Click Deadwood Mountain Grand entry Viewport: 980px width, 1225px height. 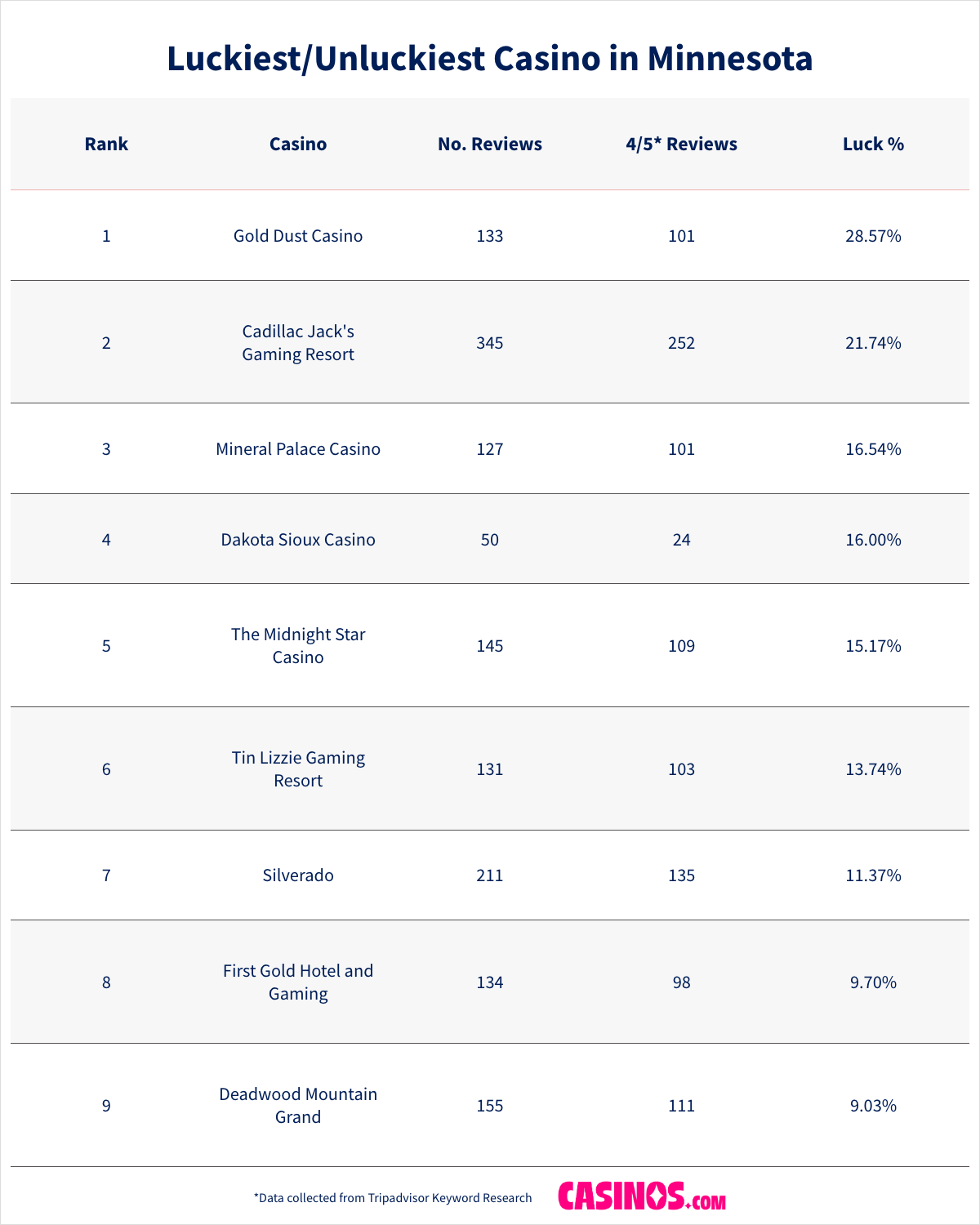click(298, 1106)
